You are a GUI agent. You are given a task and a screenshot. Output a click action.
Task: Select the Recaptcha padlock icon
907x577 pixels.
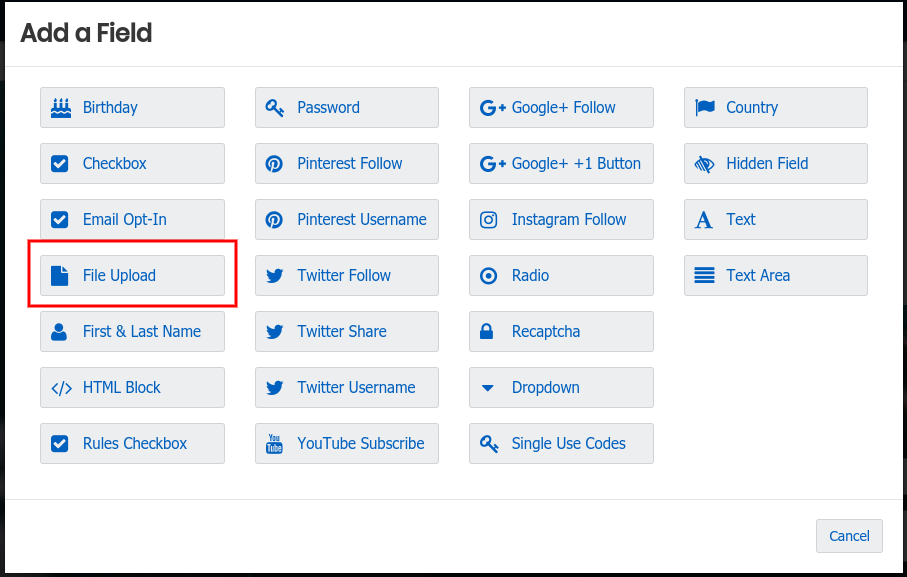(488, 331)
